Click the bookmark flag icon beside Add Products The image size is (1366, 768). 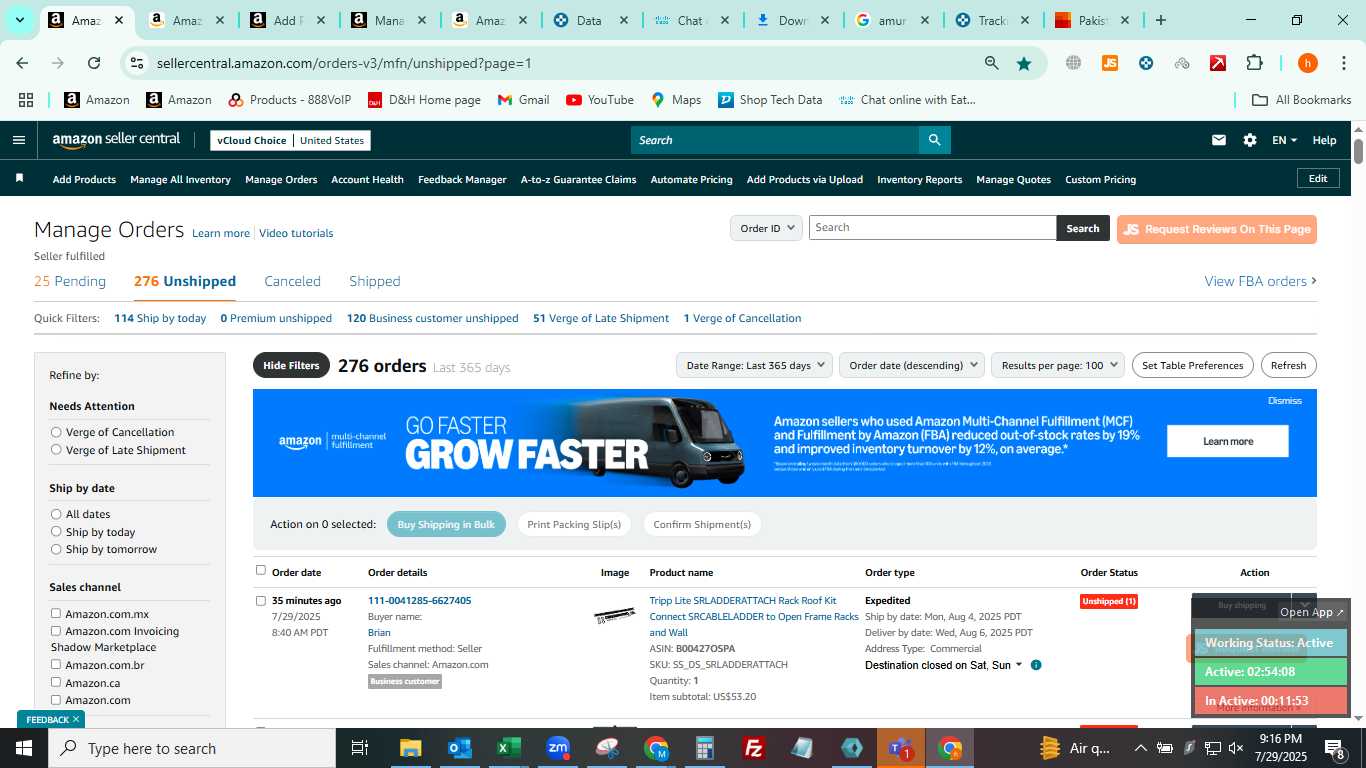(x=19, y=178)
